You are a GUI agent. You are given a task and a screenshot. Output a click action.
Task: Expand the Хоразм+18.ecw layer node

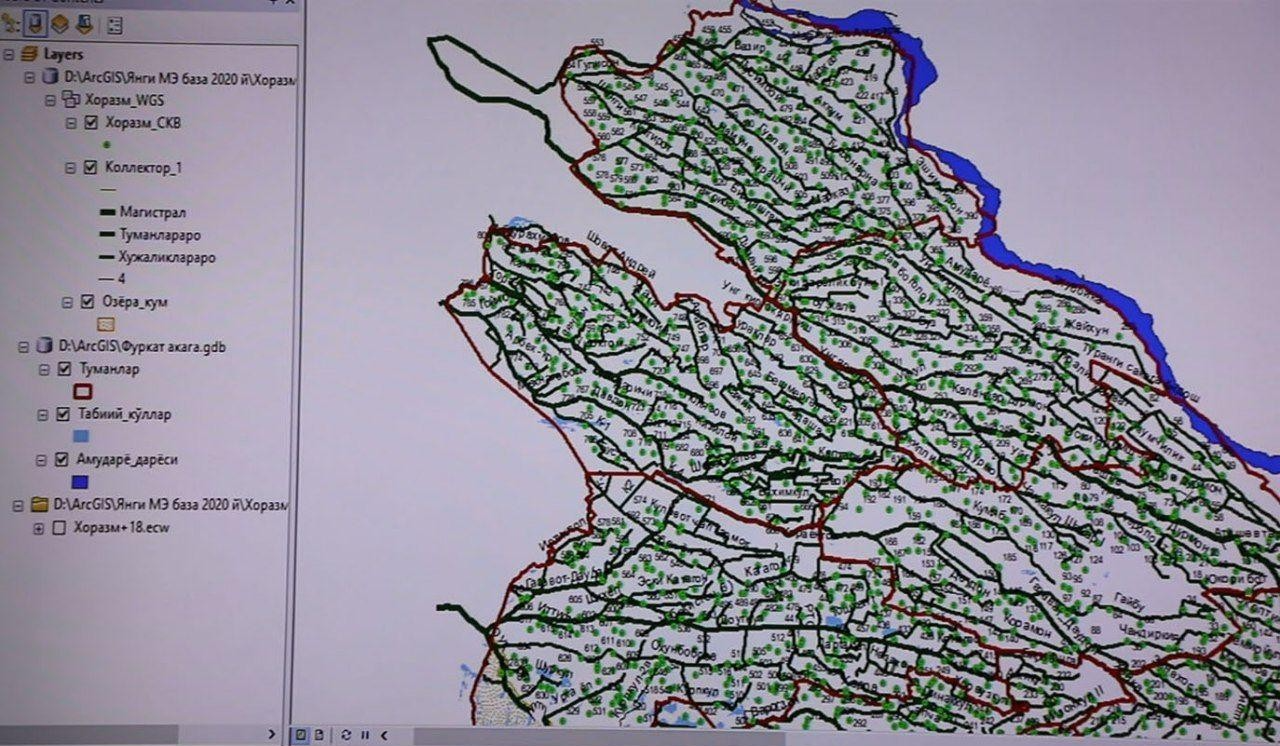39,528
